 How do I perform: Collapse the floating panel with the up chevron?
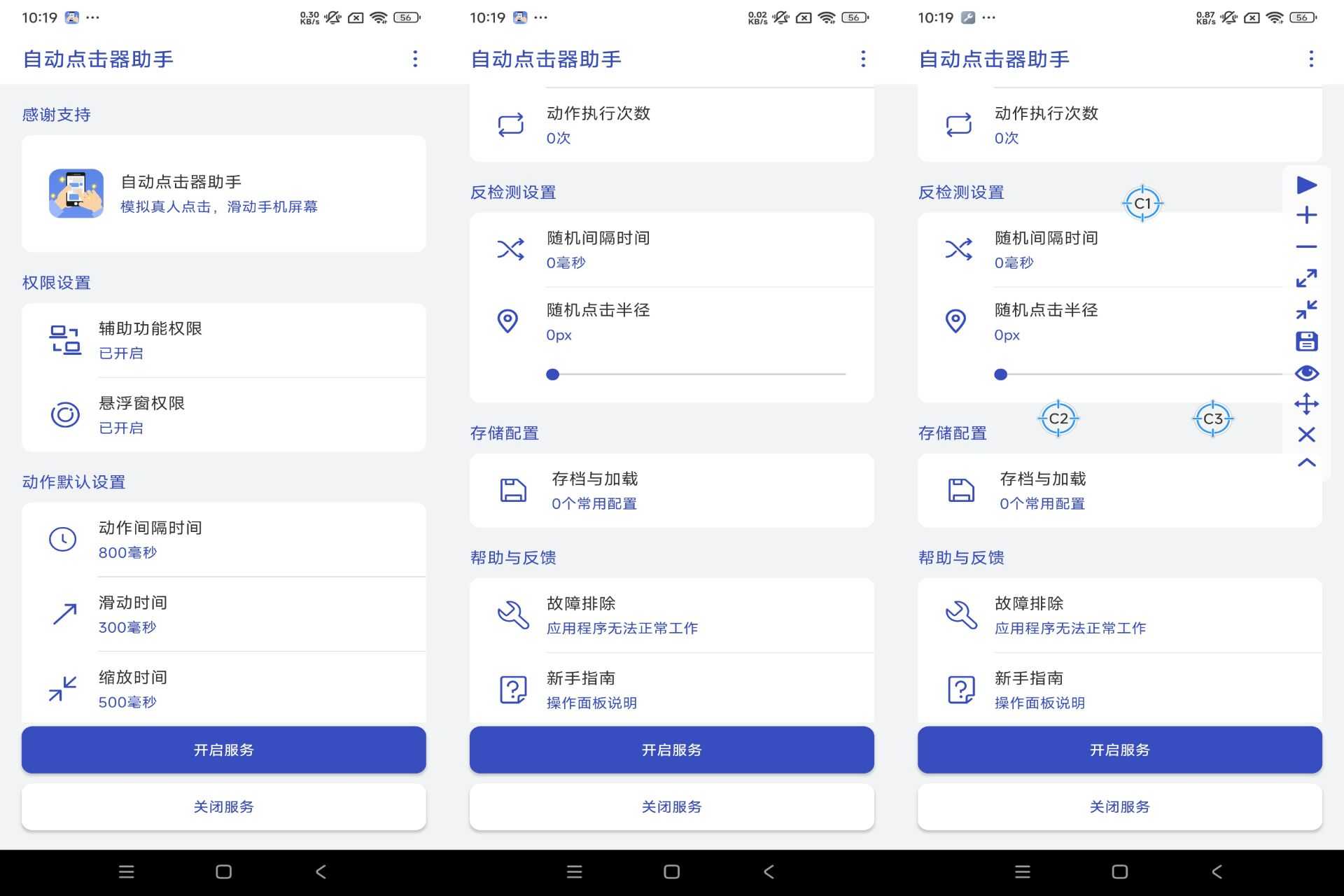[1306, 463]
